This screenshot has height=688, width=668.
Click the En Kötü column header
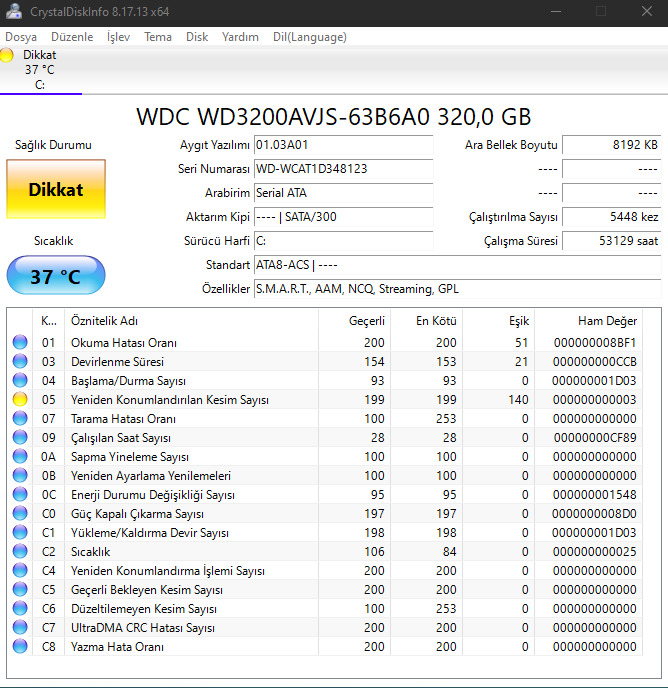click(426, 321)
